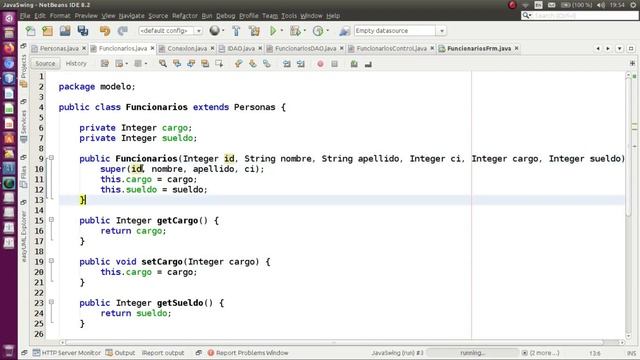Click the Profile Project clock icon
Screen dimensions: 640x360
click(318, 31)
